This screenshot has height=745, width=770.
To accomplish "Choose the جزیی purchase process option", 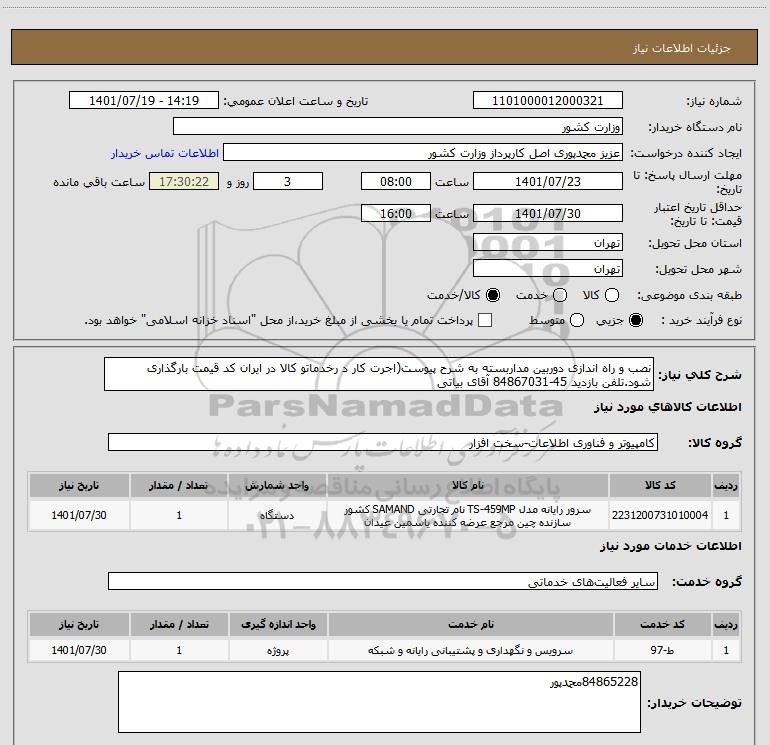I will (x=636, y=320).
